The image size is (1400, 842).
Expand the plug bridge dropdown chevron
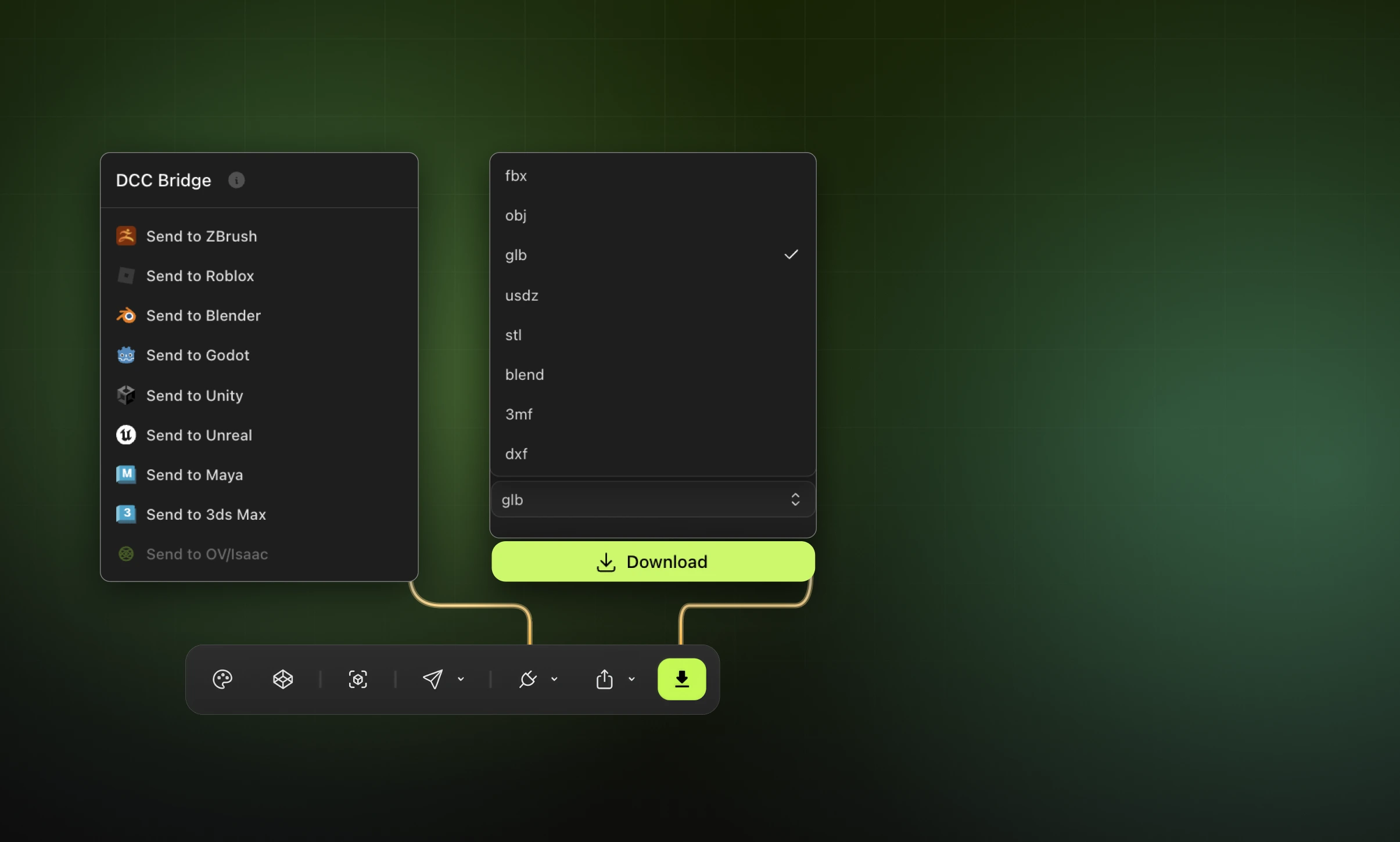click(554, 679)
